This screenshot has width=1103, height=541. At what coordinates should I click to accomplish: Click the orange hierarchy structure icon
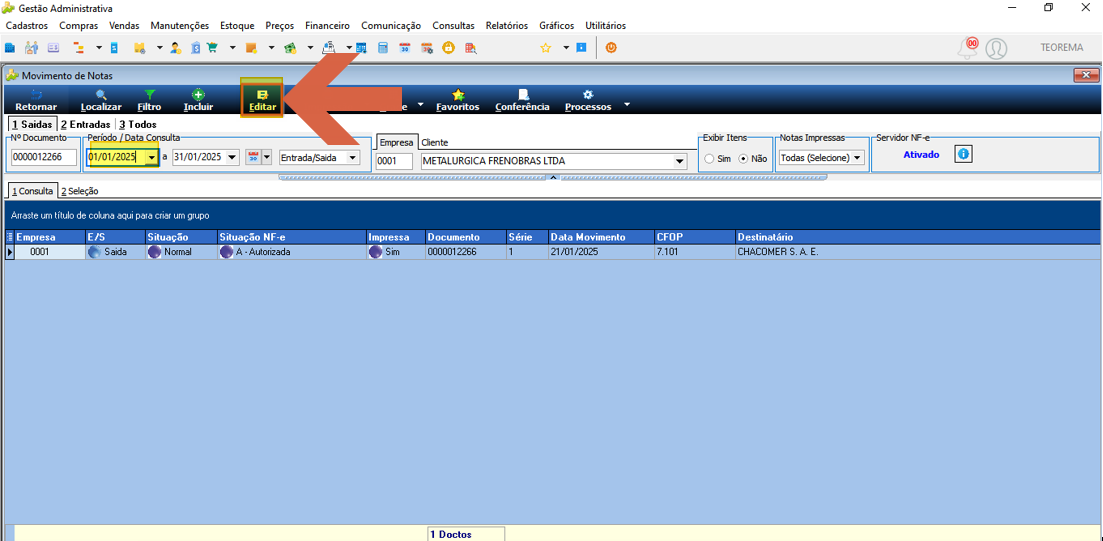click(78, 48)
